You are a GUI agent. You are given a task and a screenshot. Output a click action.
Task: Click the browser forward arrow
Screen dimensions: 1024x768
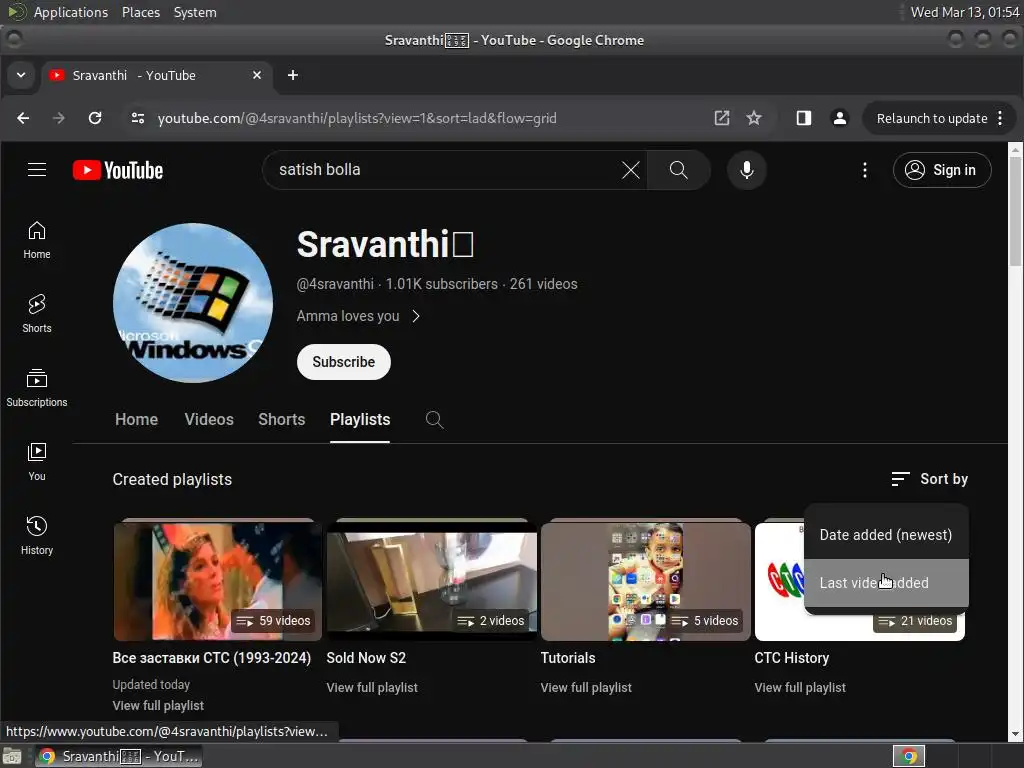point(59,118)
